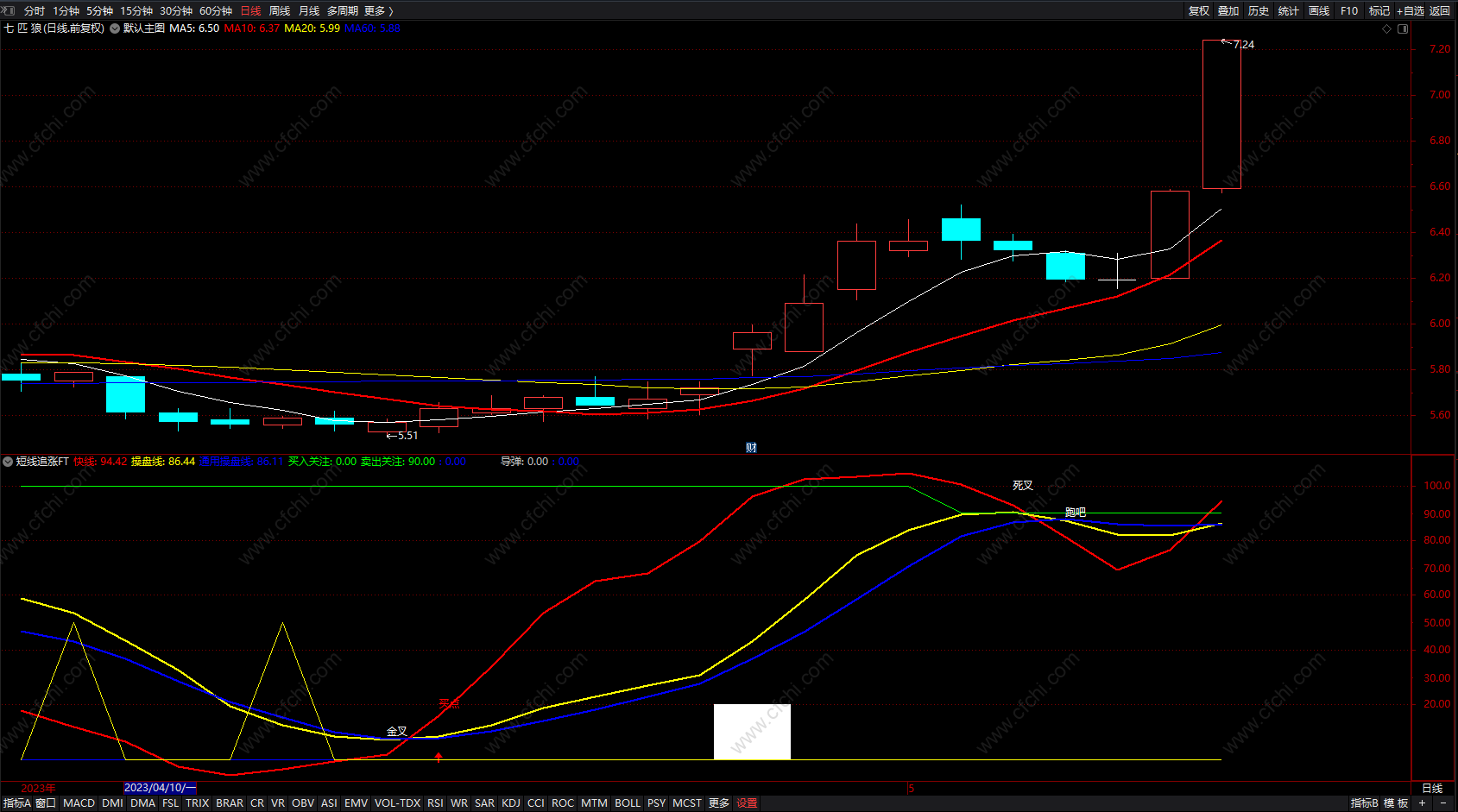Toggle the 叠加 overlay option
Screen dimensions: 1458x812
tap(1228, 10)
